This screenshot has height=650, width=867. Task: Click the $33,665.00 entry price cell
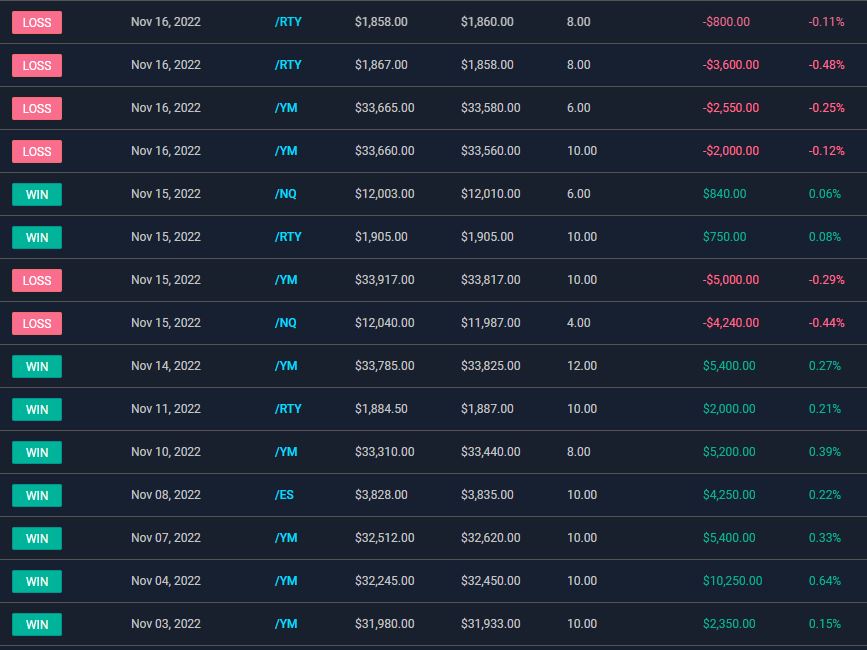click(384, 108)
